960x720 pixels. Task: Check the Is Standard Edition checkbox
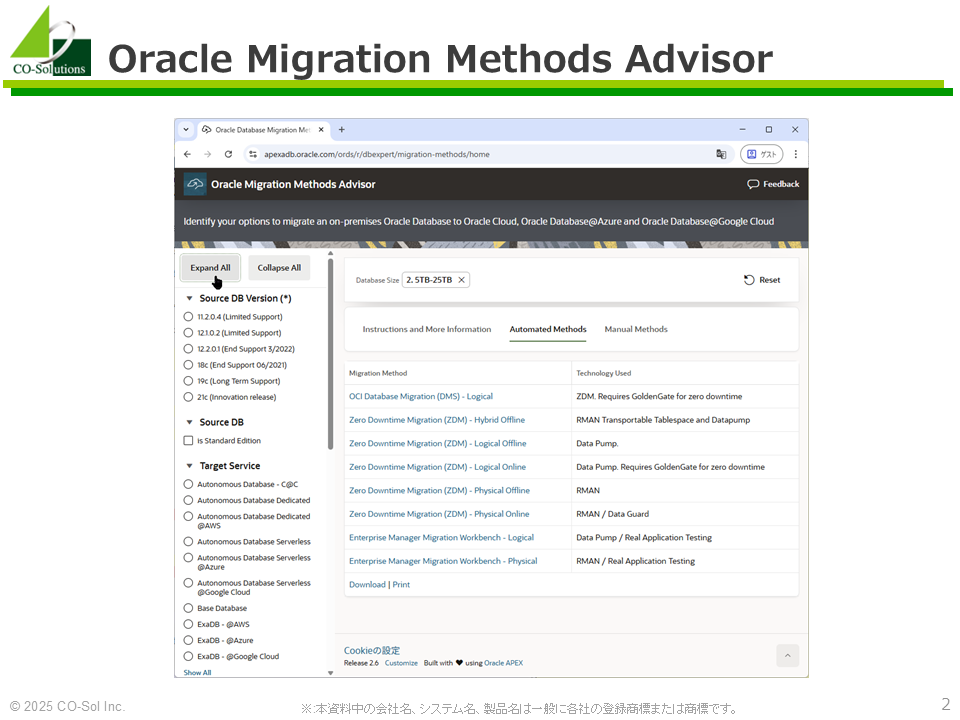(x=189, y=440)
